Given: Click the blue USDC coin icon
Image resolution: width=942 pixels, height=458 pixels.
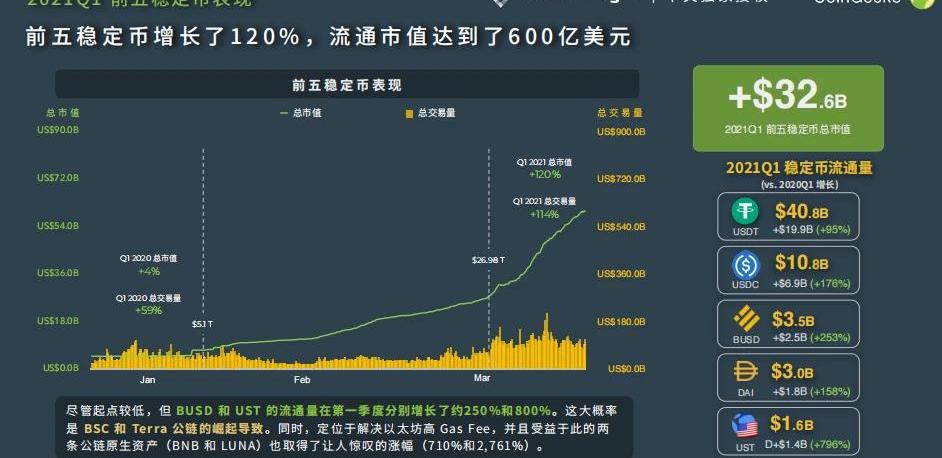Looking at the screenshot, I should pyautogui.click(x=745, y=265).
